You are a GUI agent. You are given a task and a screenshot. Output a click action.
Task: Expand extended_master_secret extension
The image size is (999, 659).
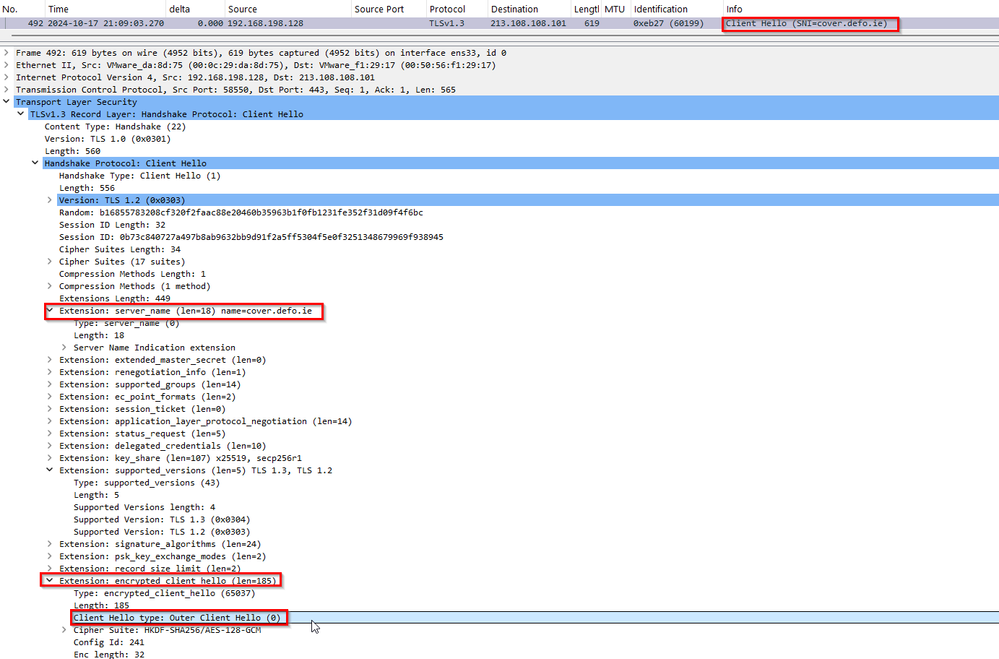tap(49, 360)
